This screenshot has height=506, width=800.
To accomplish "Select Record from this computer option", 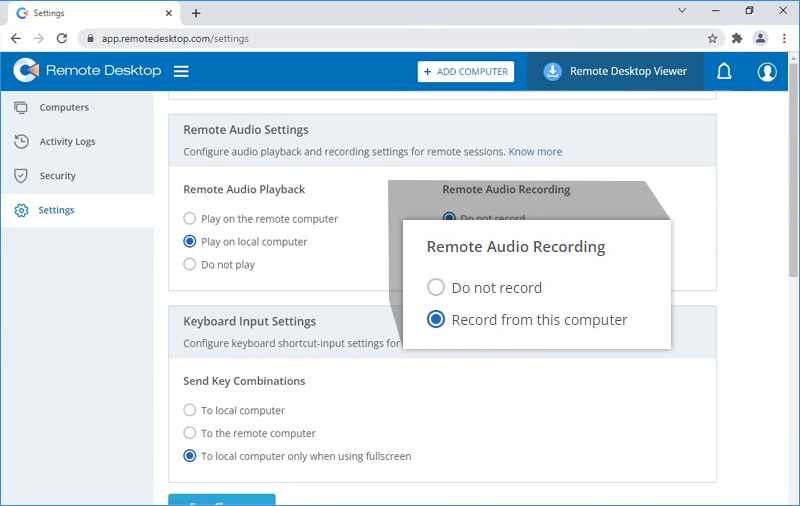I will [x=436, y=320].
